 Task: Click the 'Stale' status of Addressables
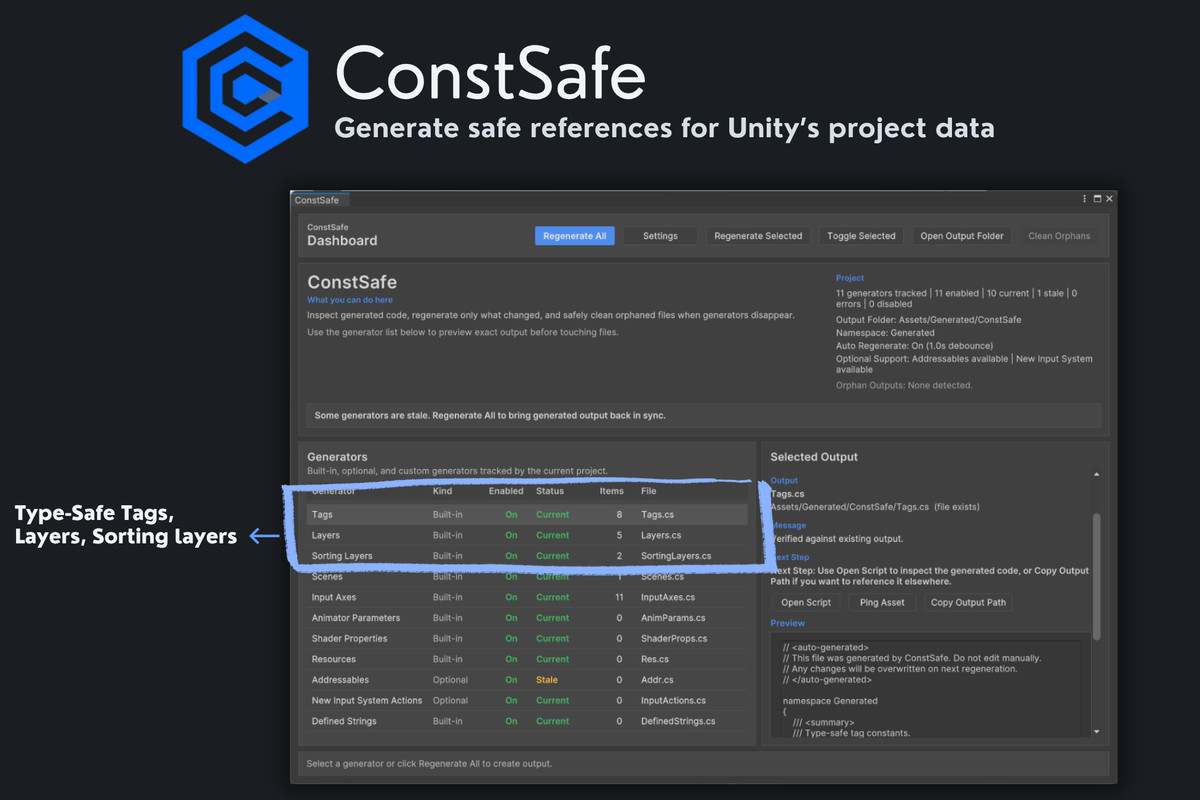547,680
